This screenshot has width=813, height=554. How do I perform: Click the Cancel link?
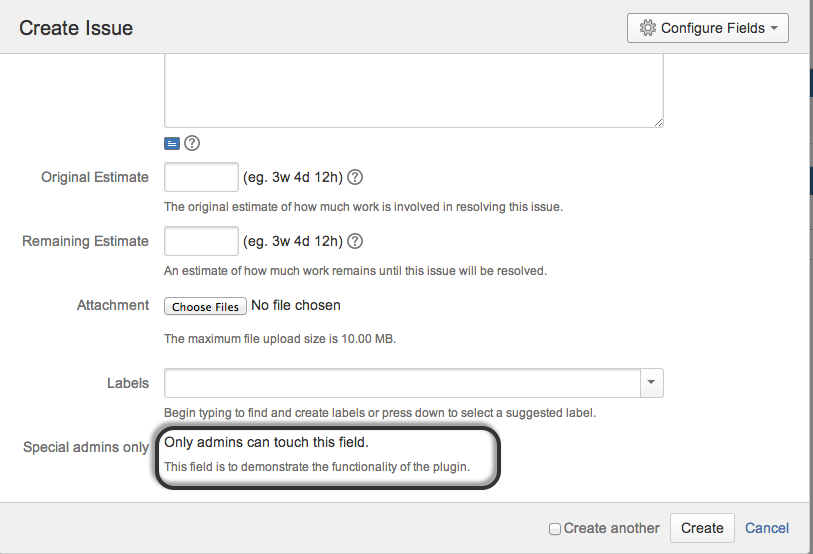767,528
